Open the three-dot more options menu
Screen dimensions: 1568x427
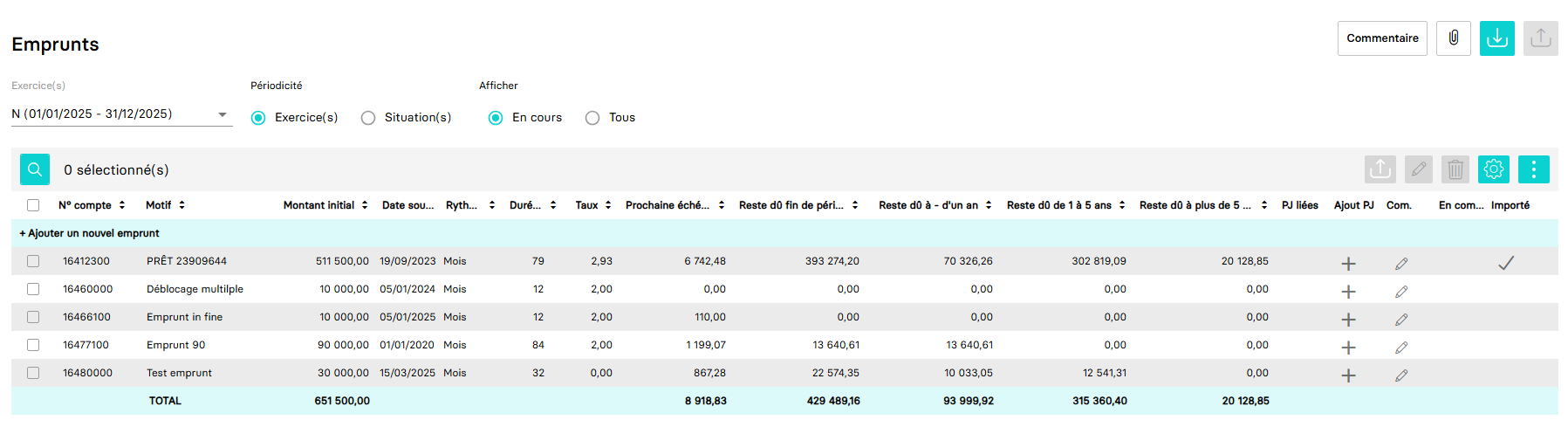1534,169
